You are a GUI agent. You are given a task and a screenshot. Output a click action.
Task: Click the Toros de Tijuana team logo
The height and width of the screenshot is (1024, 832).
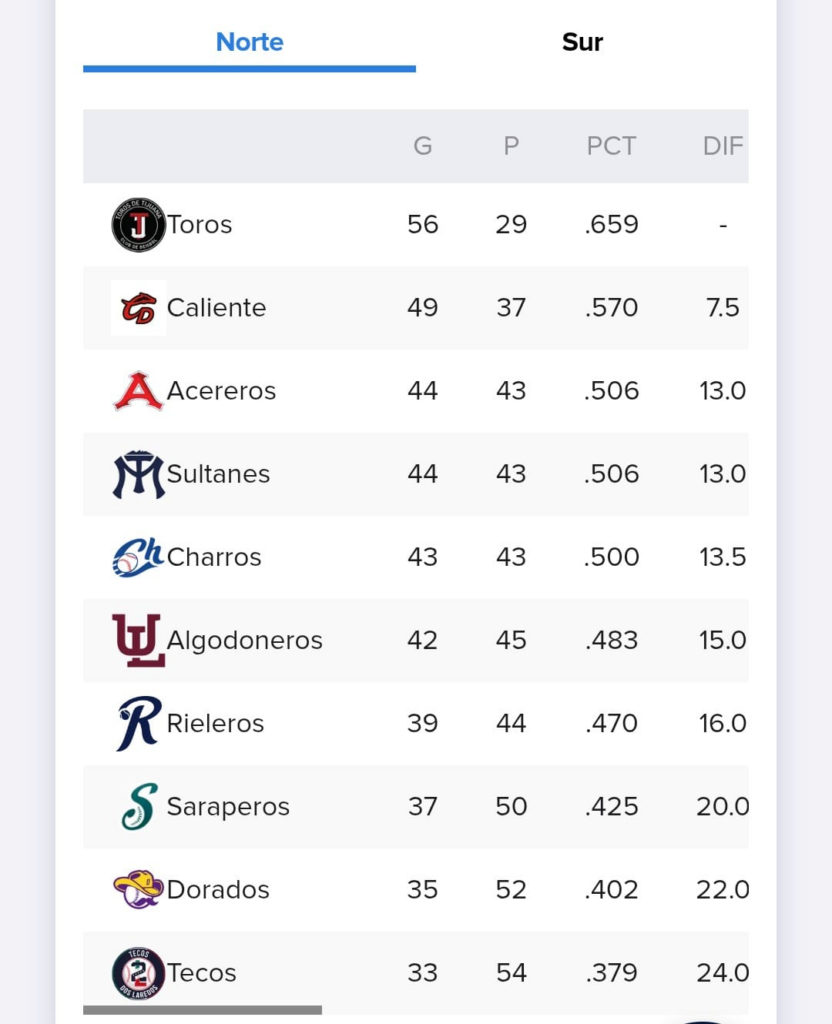pos(138,225)
